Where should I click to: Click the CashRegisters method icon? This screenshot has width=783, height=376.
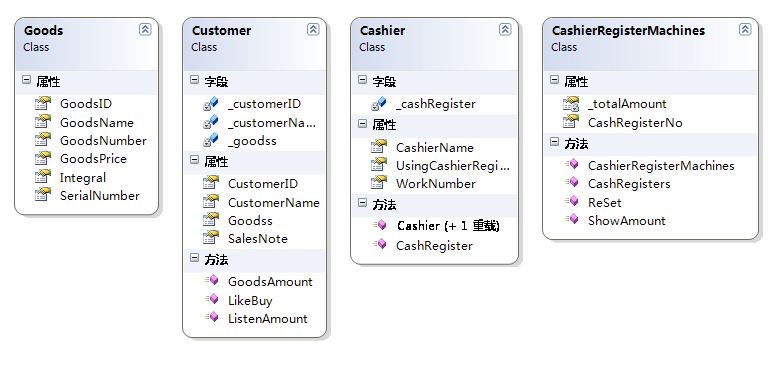click(x=571, y=183)
